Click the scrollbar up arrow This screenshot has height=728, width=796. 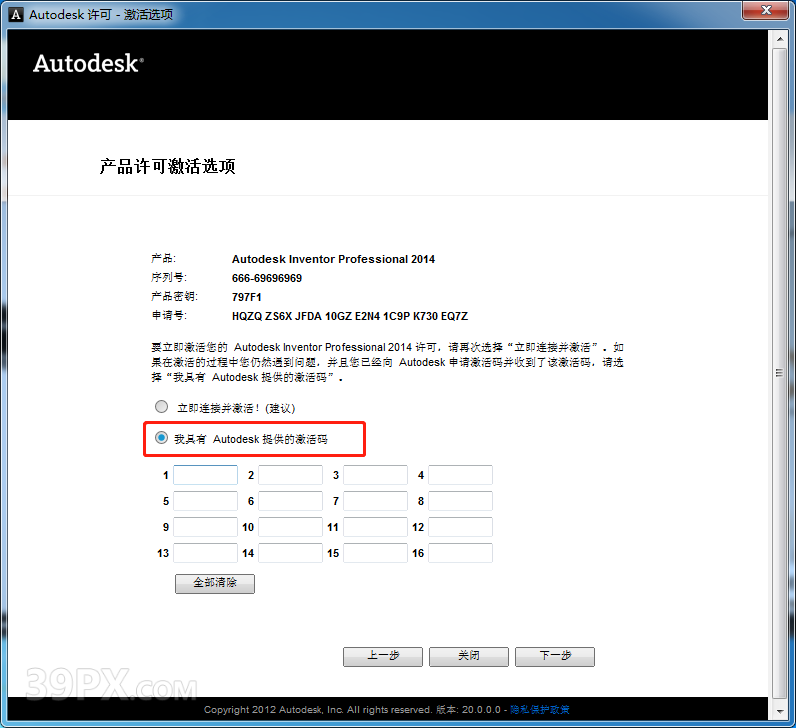(780, 39)
